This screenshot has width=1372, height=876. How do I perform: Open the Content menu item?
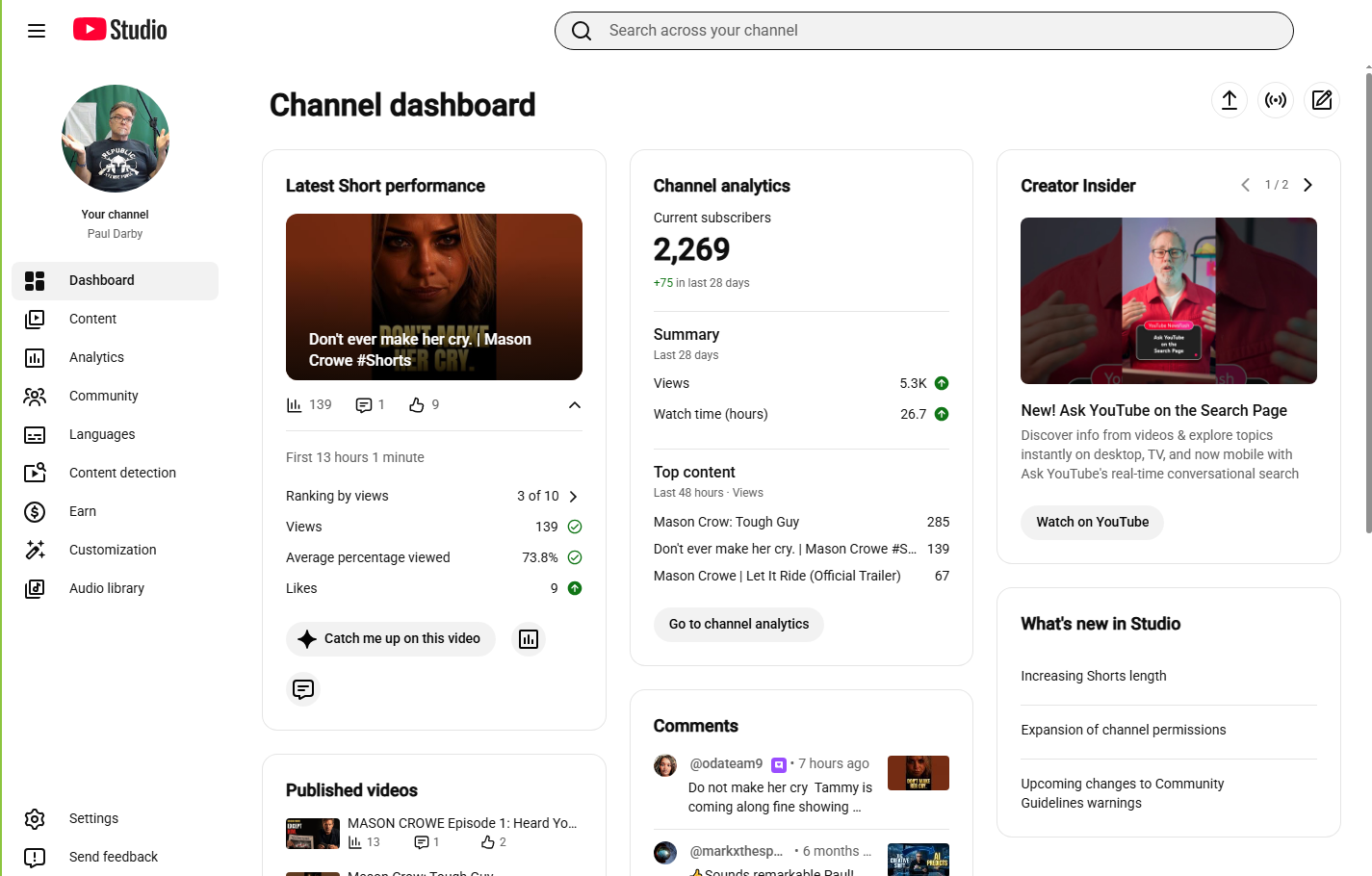(116, 320)
